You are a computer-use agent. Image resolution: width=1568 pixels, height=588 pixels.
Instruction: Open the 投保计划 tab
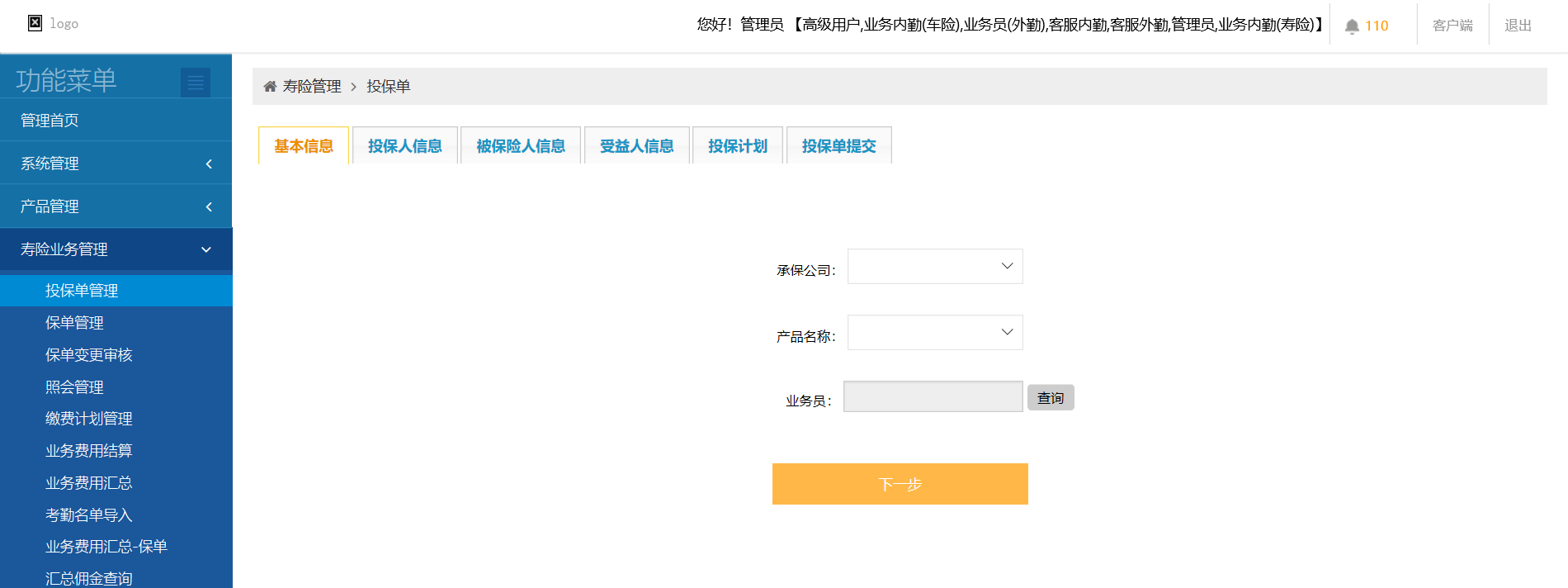(738, 146)
